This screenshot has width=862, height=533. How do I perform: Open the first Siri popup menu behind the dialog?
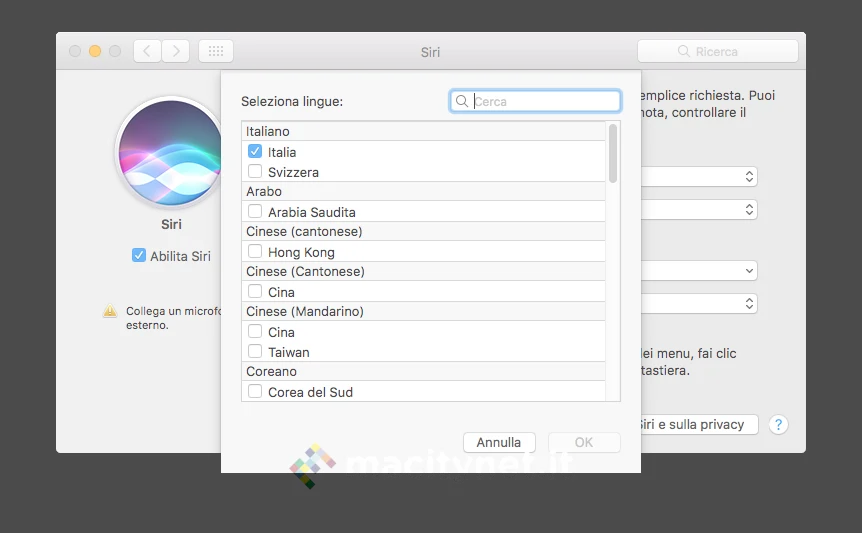point(699,176)
